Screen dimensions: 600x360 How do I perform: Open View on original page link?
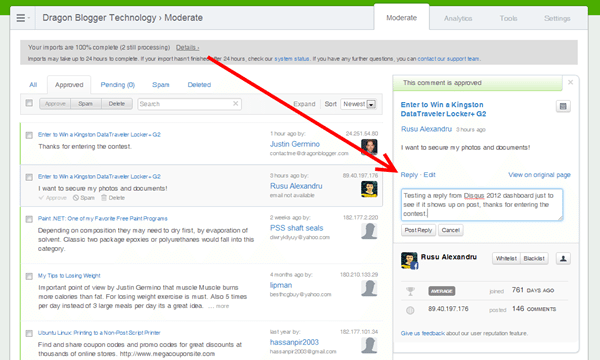(x=539, y=175)
